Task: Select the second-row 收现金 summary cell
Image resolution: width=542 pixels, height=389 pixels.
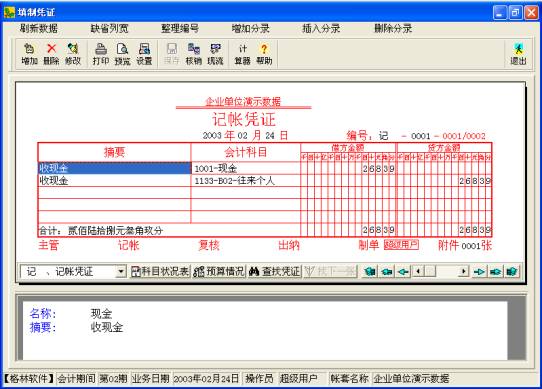Action: click(114, 180)
